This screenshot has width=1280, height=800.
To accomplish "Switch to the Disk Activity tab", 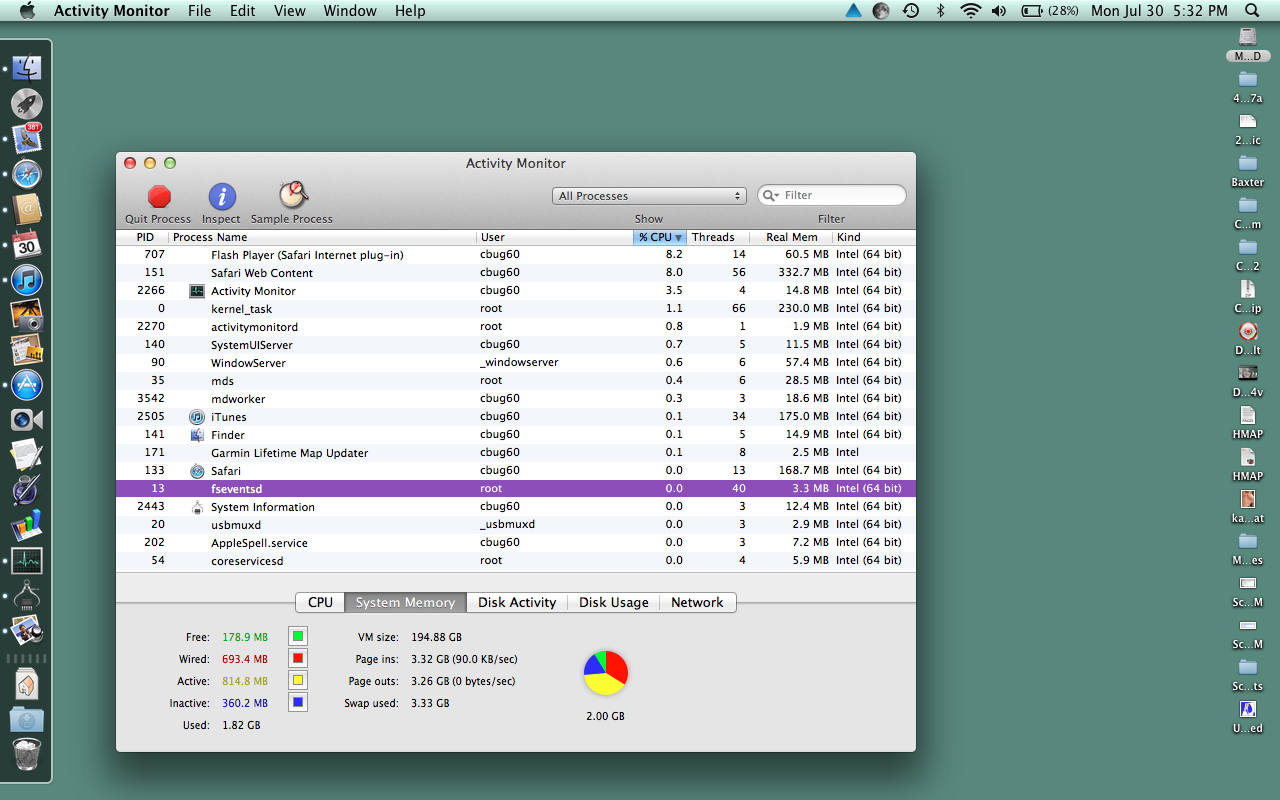I will coord(517,602).
